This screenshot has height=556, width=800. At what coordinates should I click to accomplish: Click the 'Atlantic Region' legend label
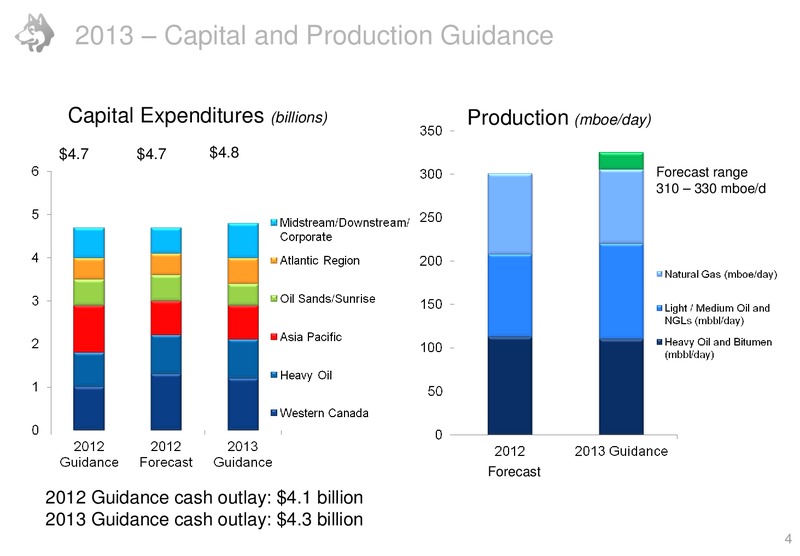point(320,261)
